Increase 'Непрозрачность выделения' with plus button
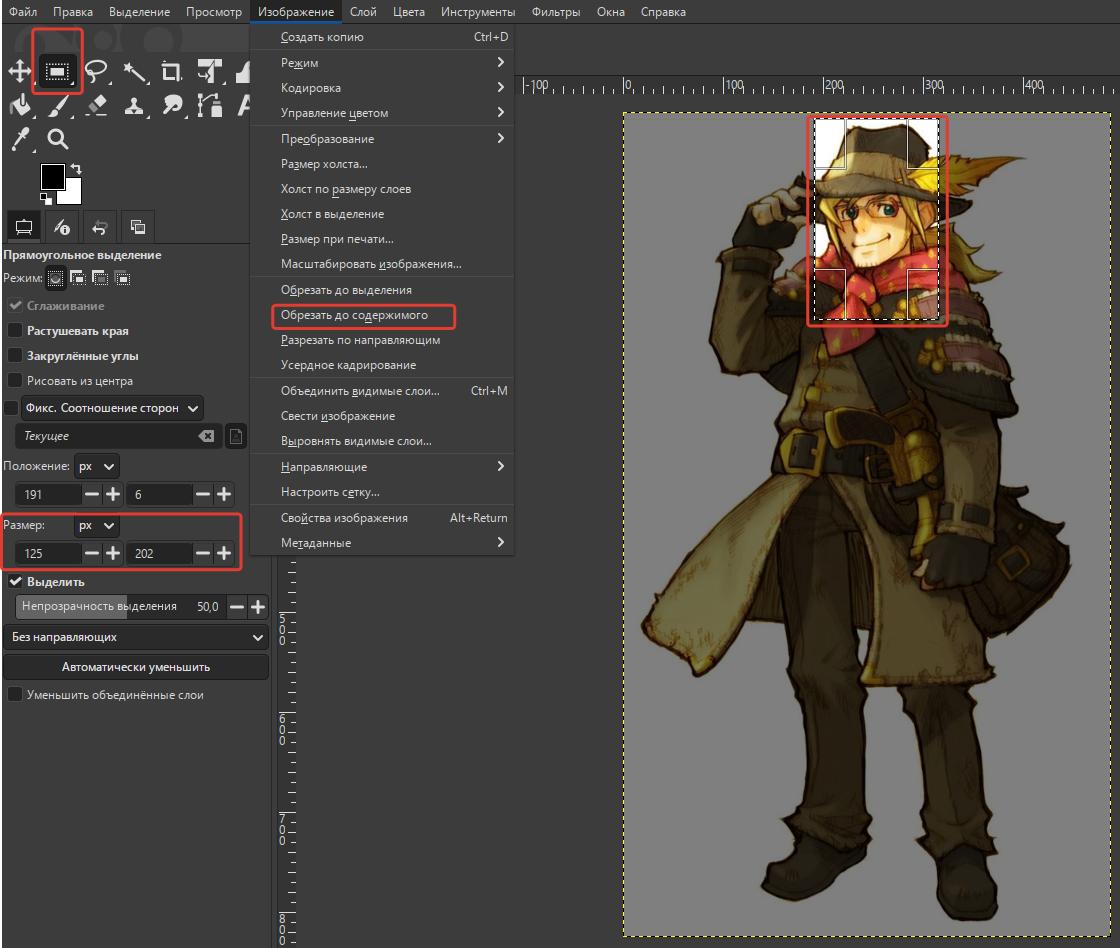 (258, 607)
